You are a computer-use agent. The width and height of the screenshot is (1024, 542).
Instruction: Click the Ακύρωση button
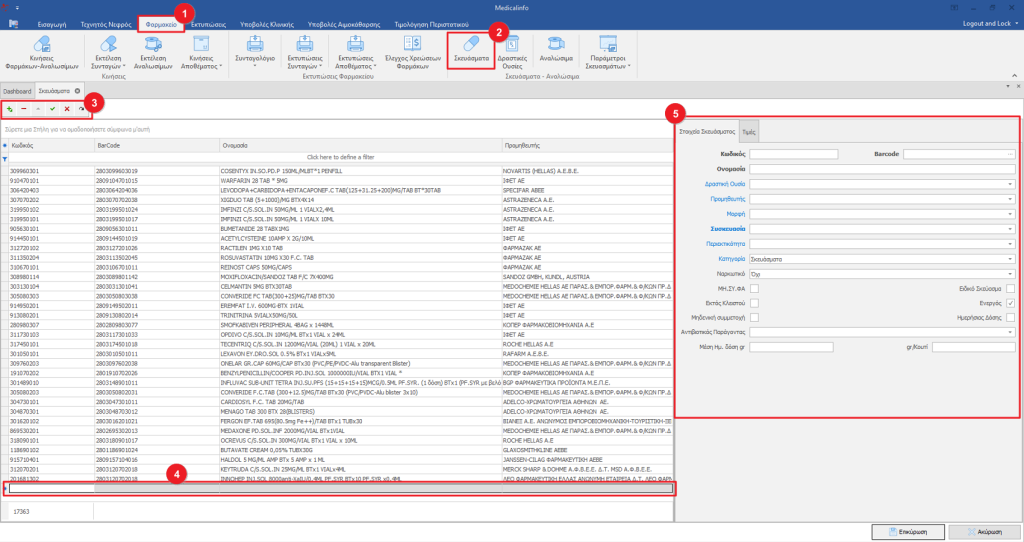coord(983,531)
